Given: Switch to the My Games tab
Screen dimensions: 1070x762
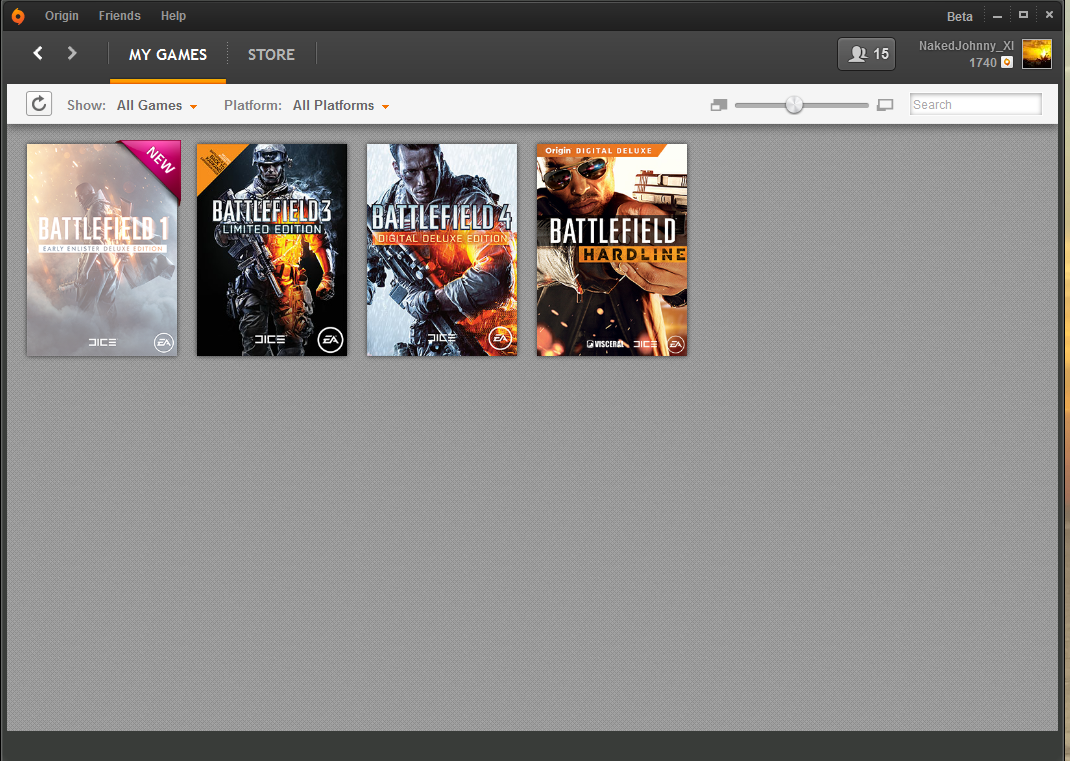Looking at the screenshot, I should (x=168, y=55).
